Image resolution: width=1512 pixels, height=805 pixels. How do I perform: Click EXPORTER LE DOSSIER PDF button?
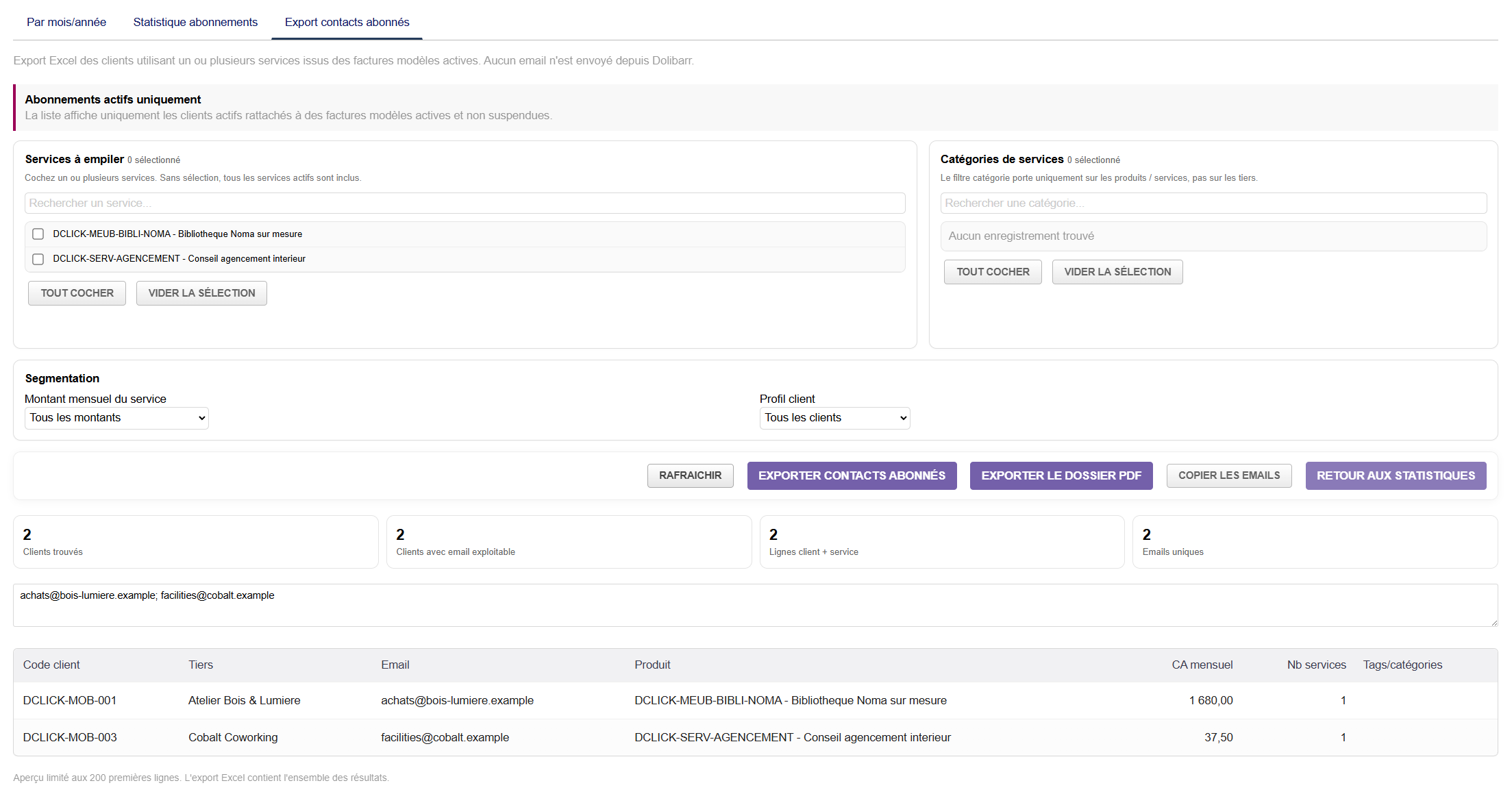pos(1061,475)
